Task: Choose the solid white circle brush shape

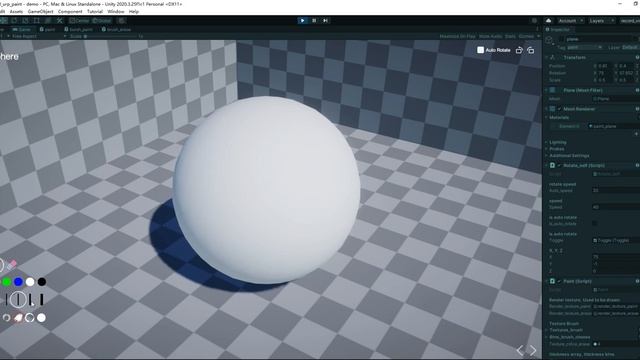Action: pos(42,318)
